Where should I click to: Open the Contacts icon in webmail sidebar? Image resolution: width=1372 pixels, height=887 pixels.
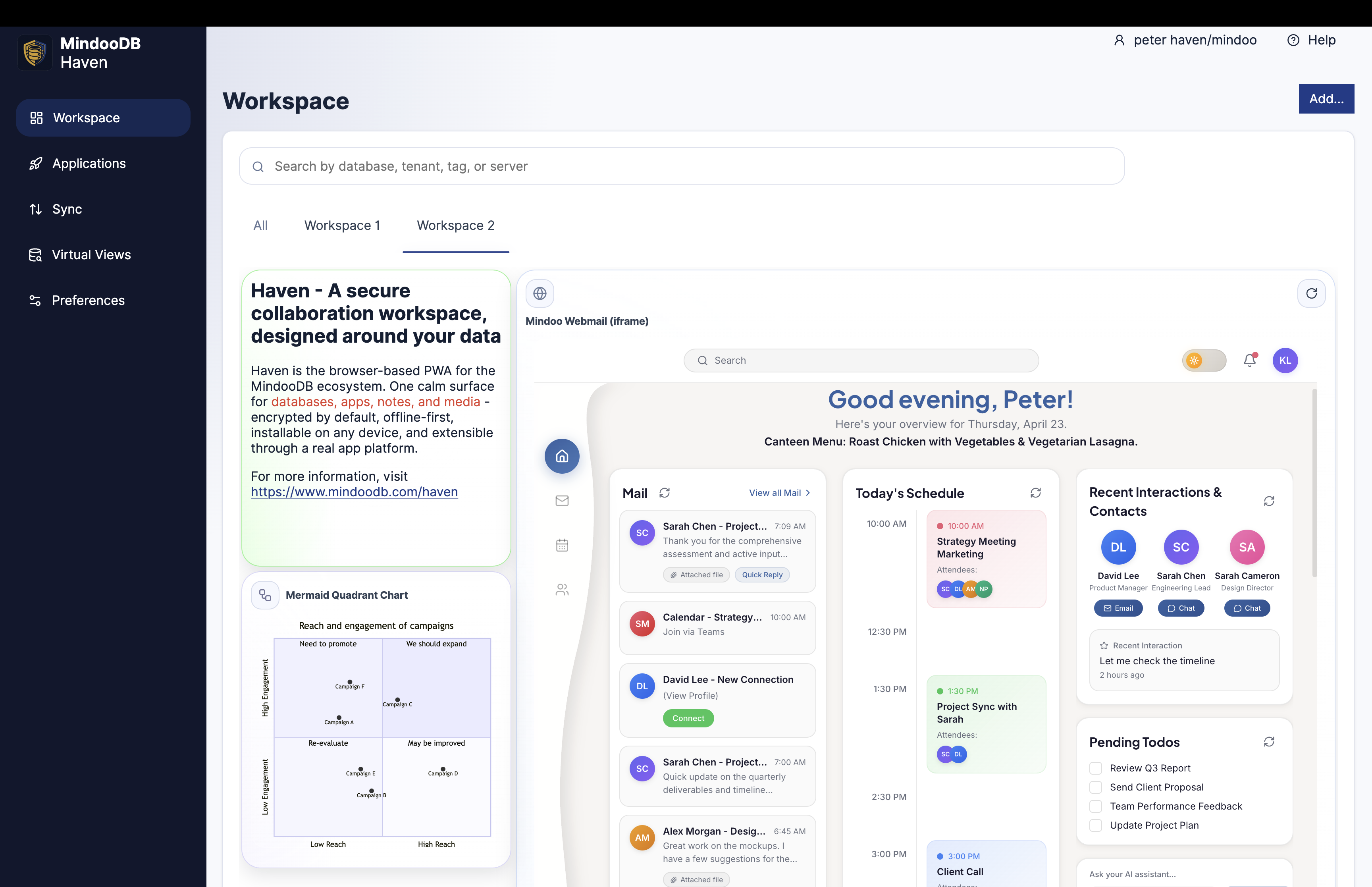(x=561, y=589)
